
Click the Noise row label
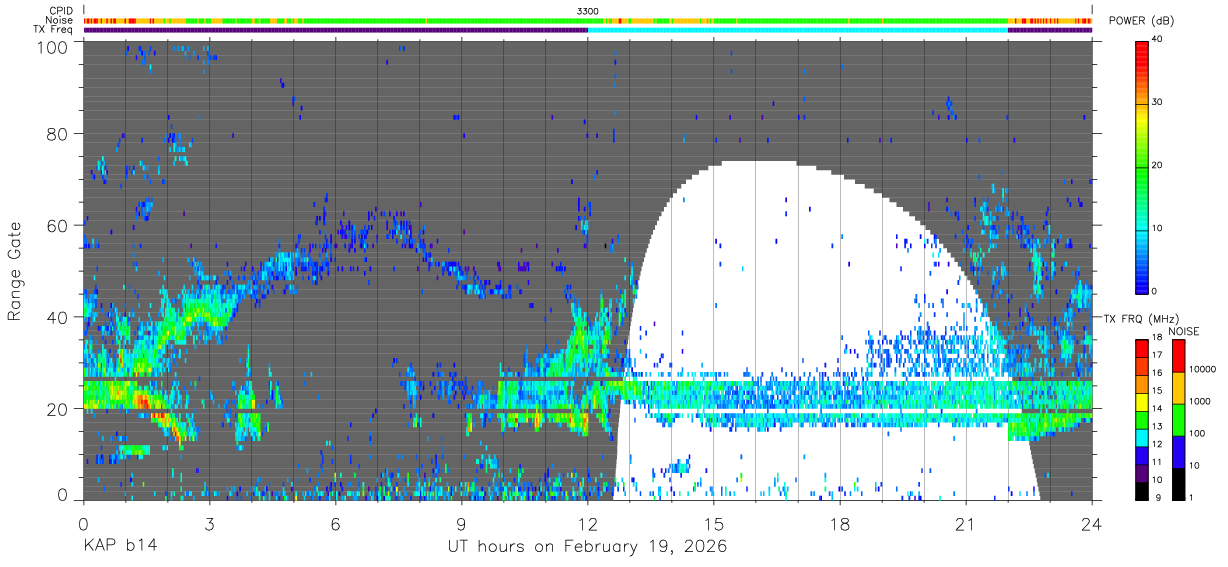coord(60,20)
